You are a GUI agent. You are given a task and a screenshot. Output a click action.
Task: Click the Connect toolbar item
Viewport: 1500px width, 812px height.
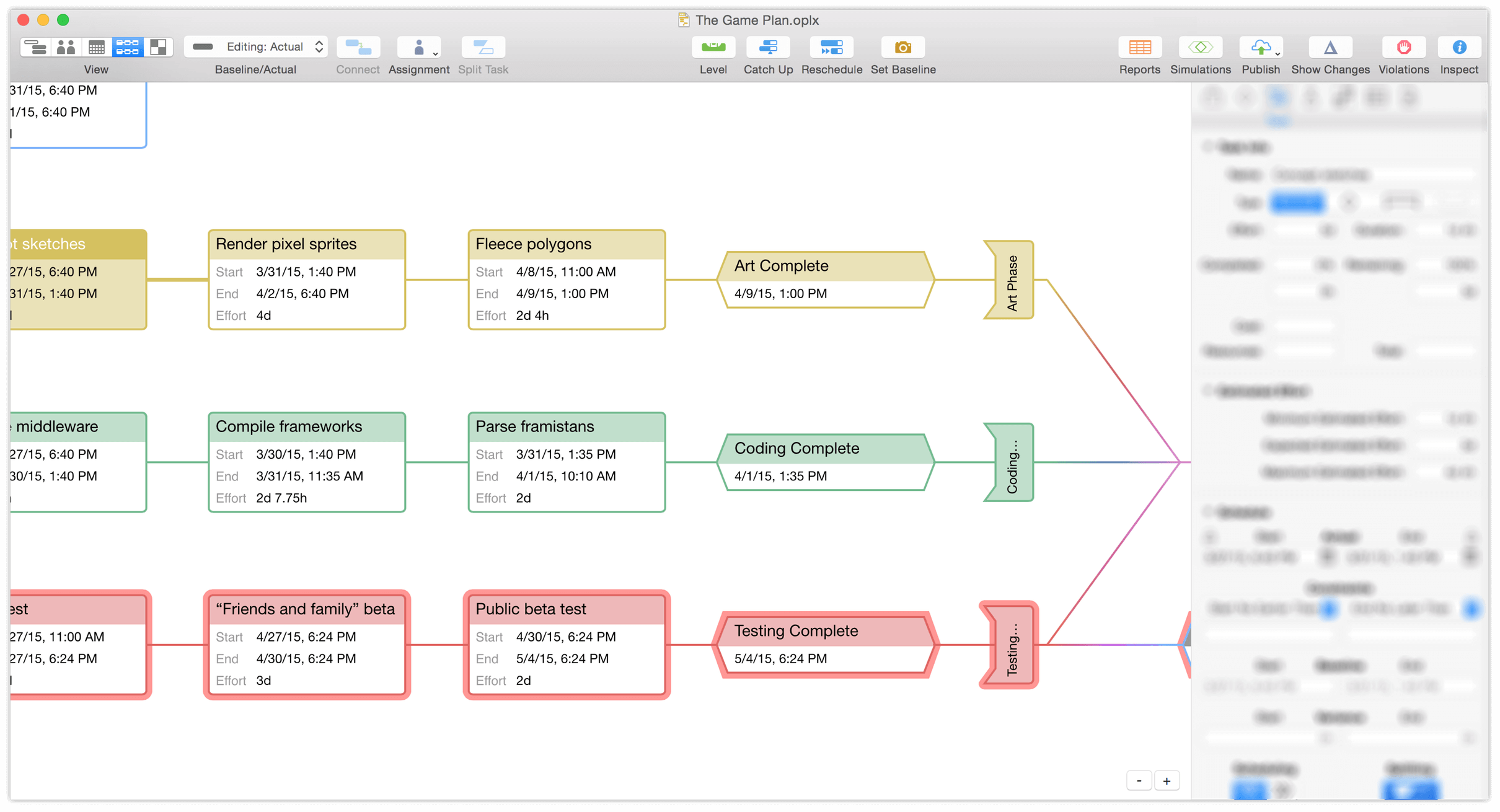pyautogui.click(x=358, y=47)
